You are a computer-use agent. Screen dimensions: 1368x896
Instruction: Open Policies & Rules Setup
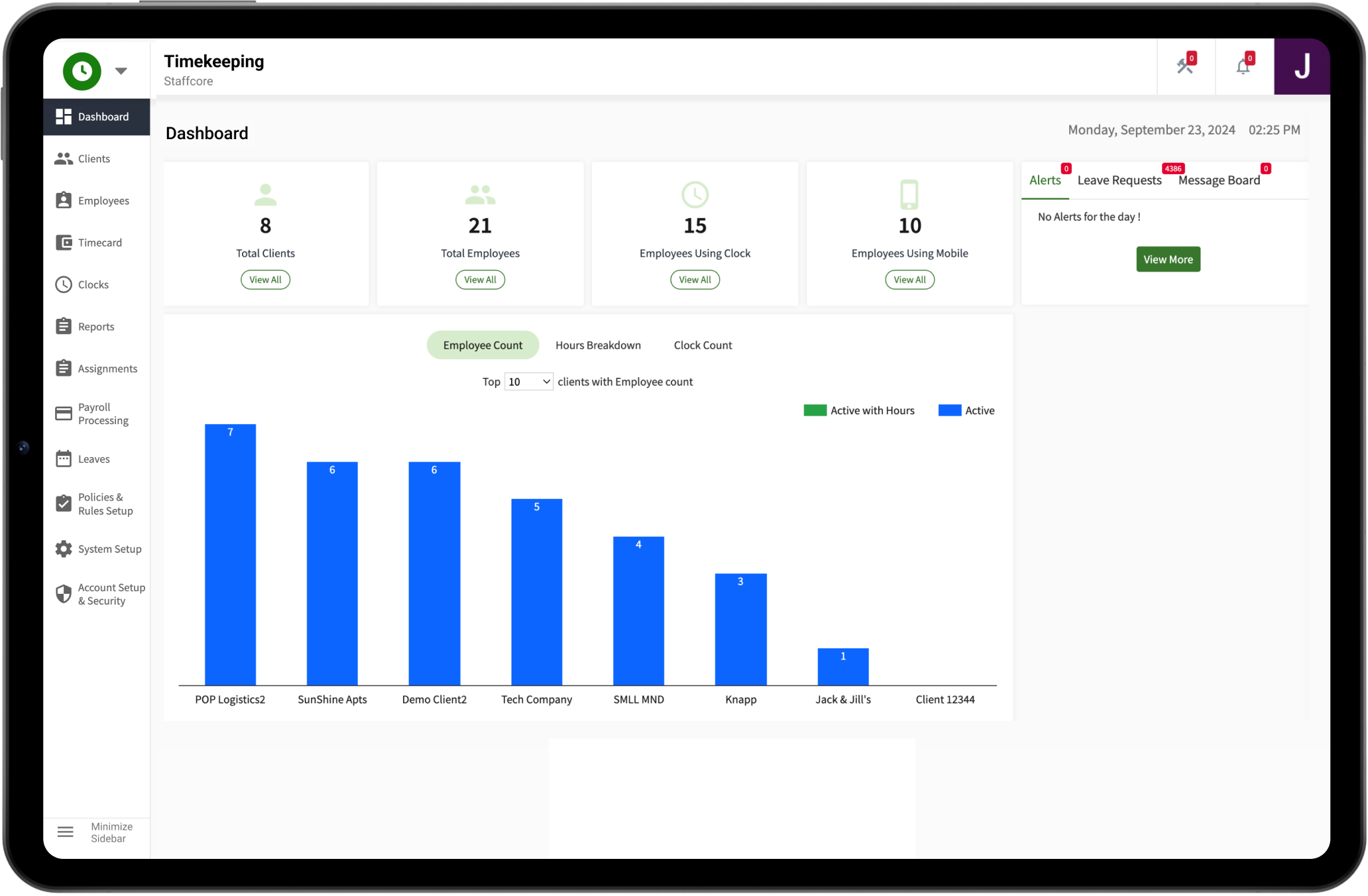coord(105,504)
